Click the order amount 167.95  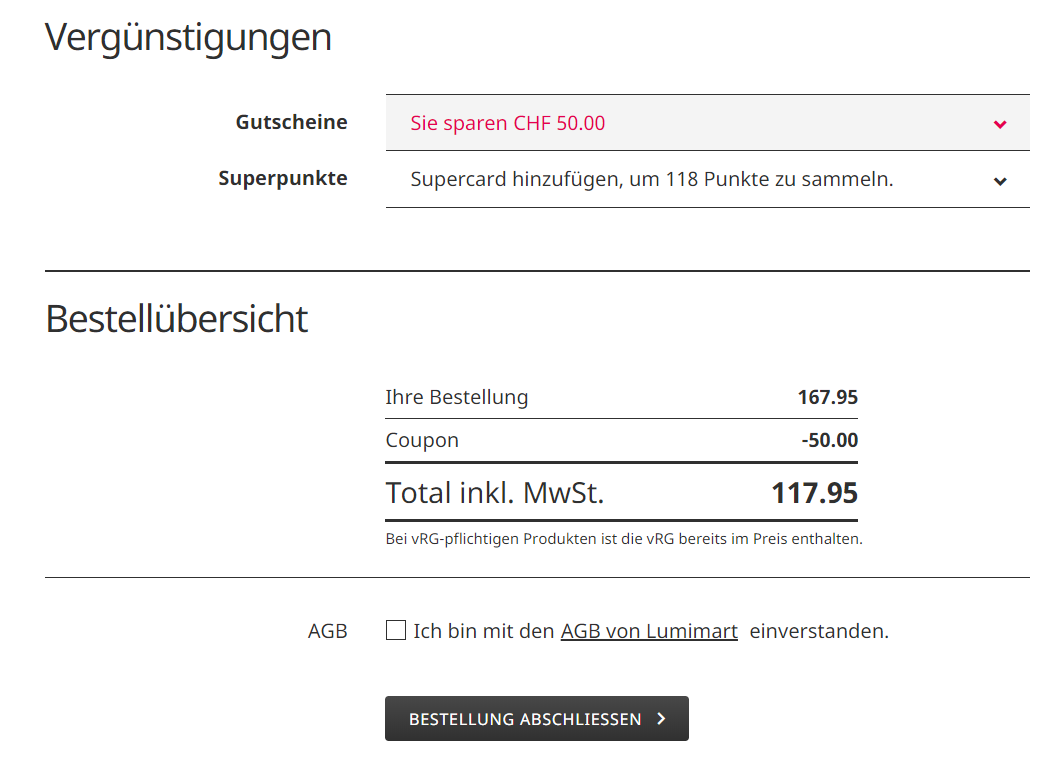(x=827, y=397)
